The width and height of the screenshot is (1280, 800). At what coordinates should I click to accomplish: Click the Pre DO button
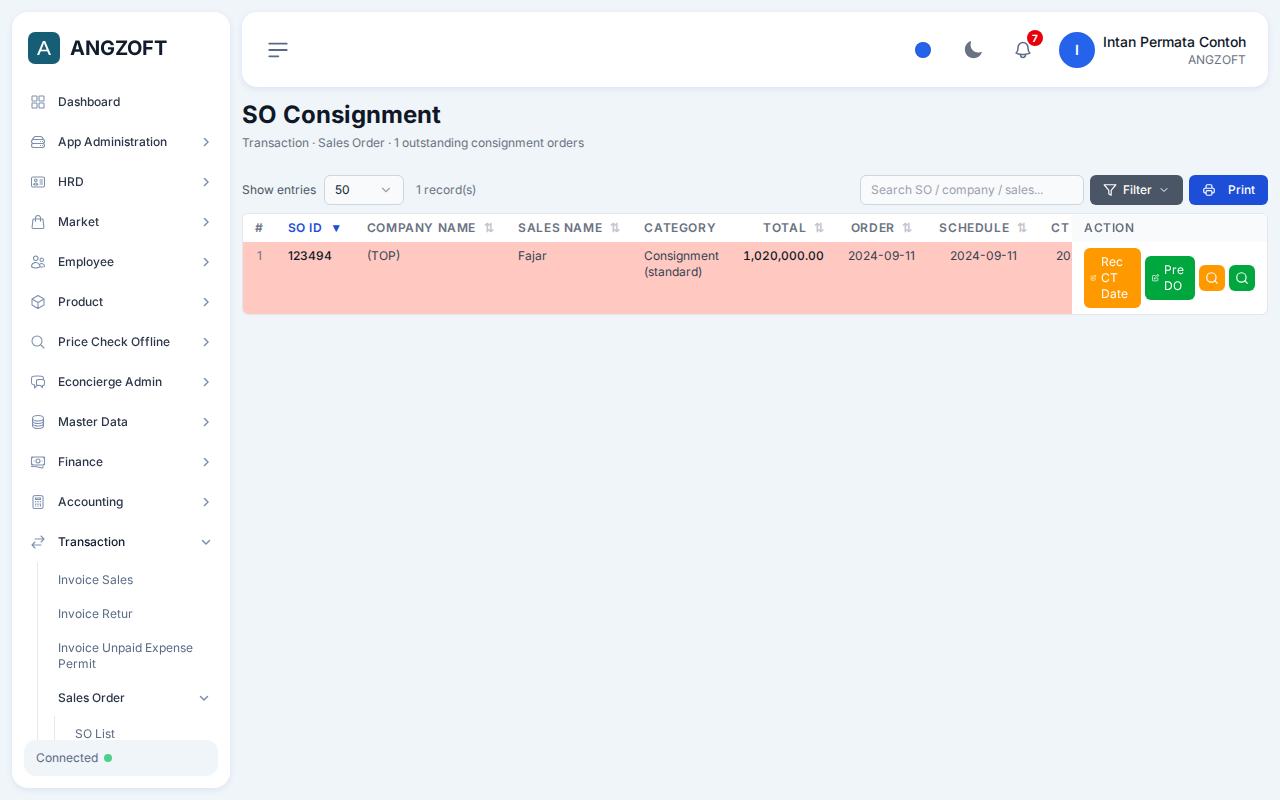[x=1170, y=278]
